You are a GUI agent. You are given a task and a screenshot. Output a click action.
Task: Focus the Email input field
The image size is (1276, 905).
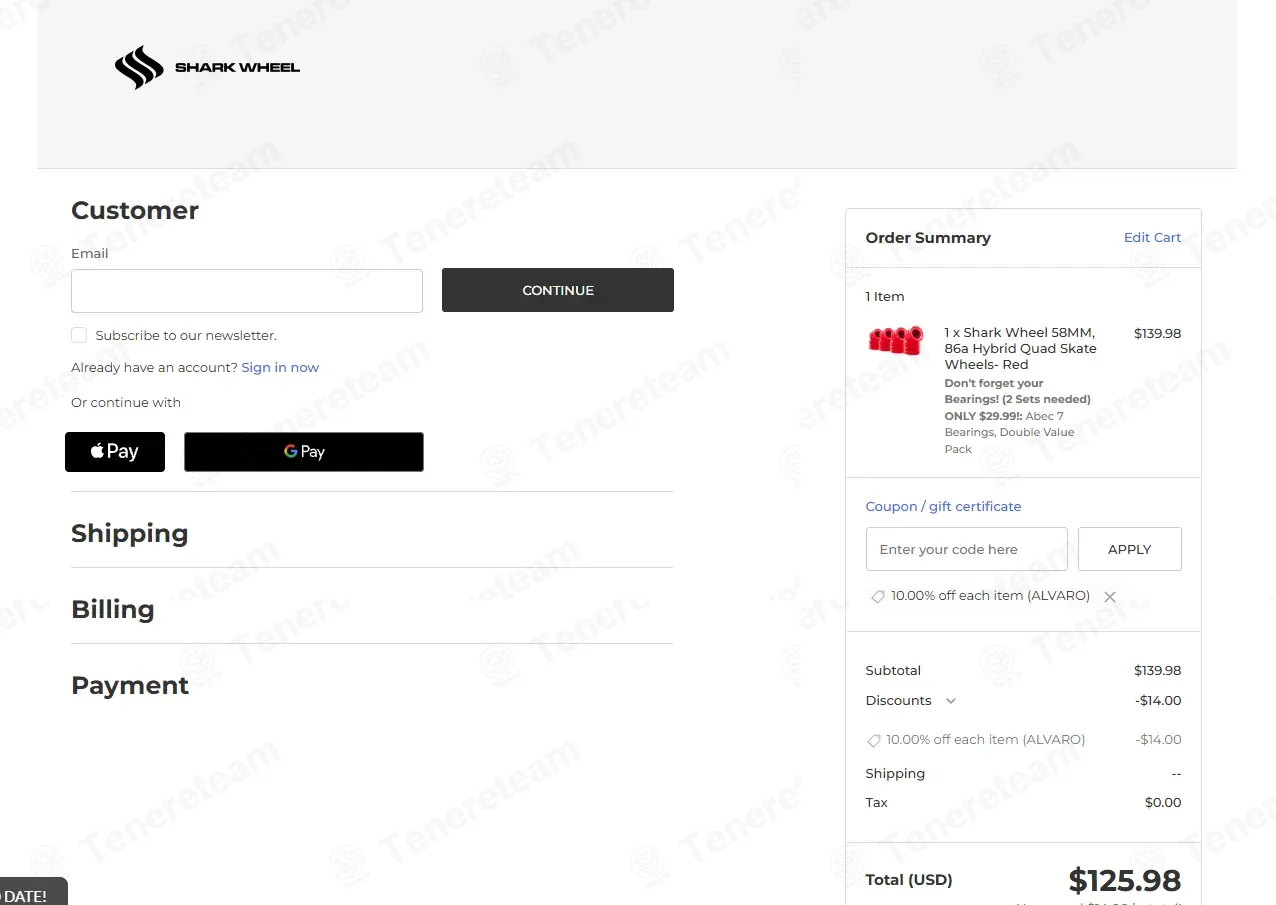point(247,291)
